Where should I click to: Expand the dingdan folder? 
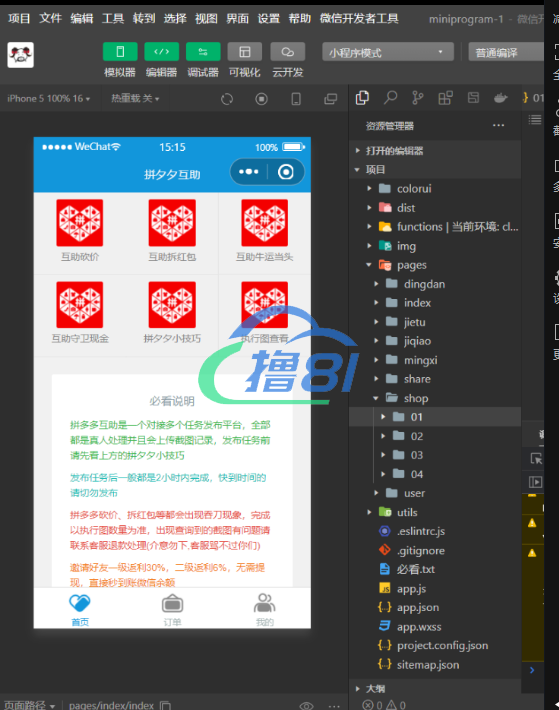[435, 284]
